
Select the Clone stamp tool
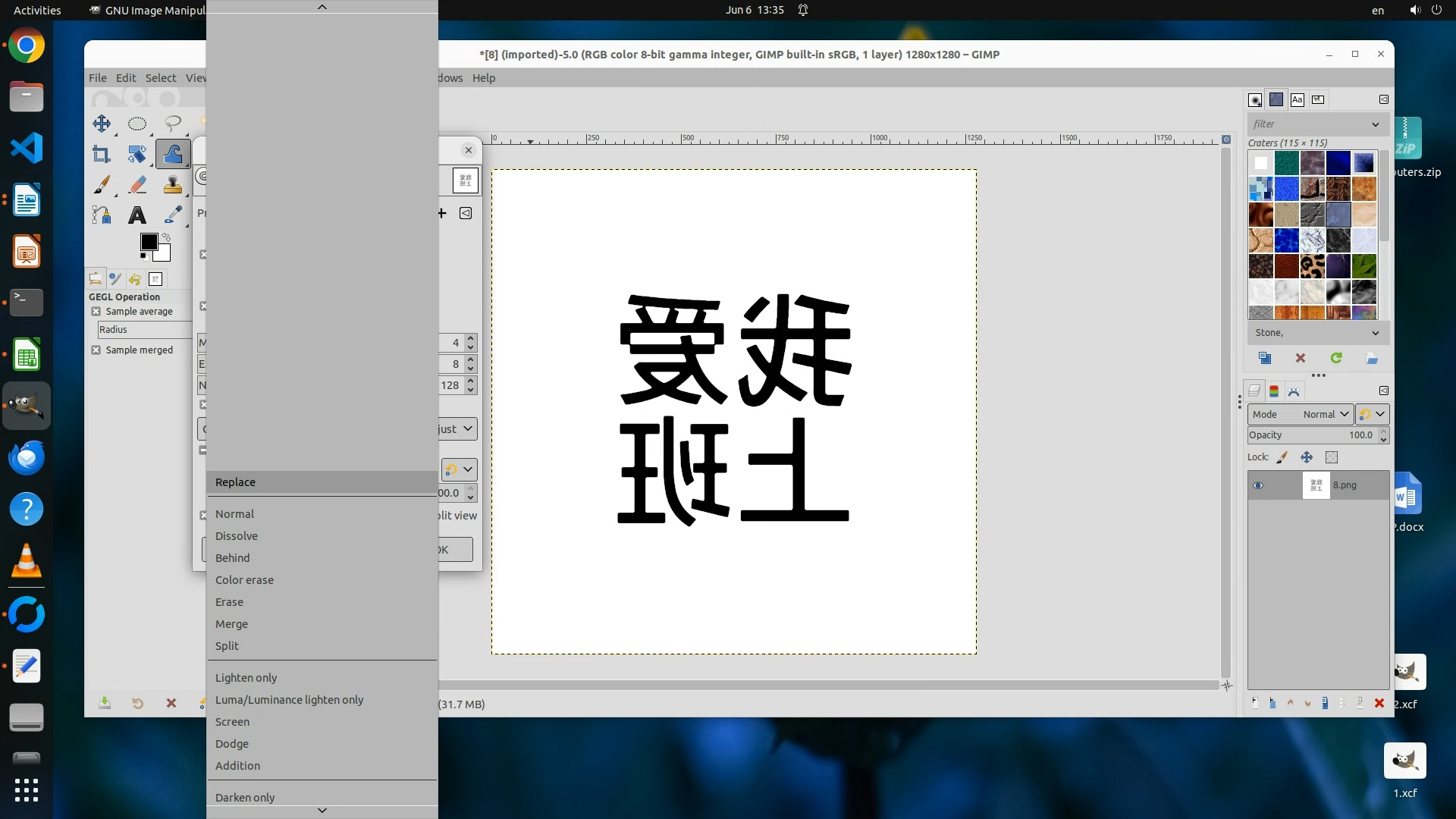tap(172, 185)
